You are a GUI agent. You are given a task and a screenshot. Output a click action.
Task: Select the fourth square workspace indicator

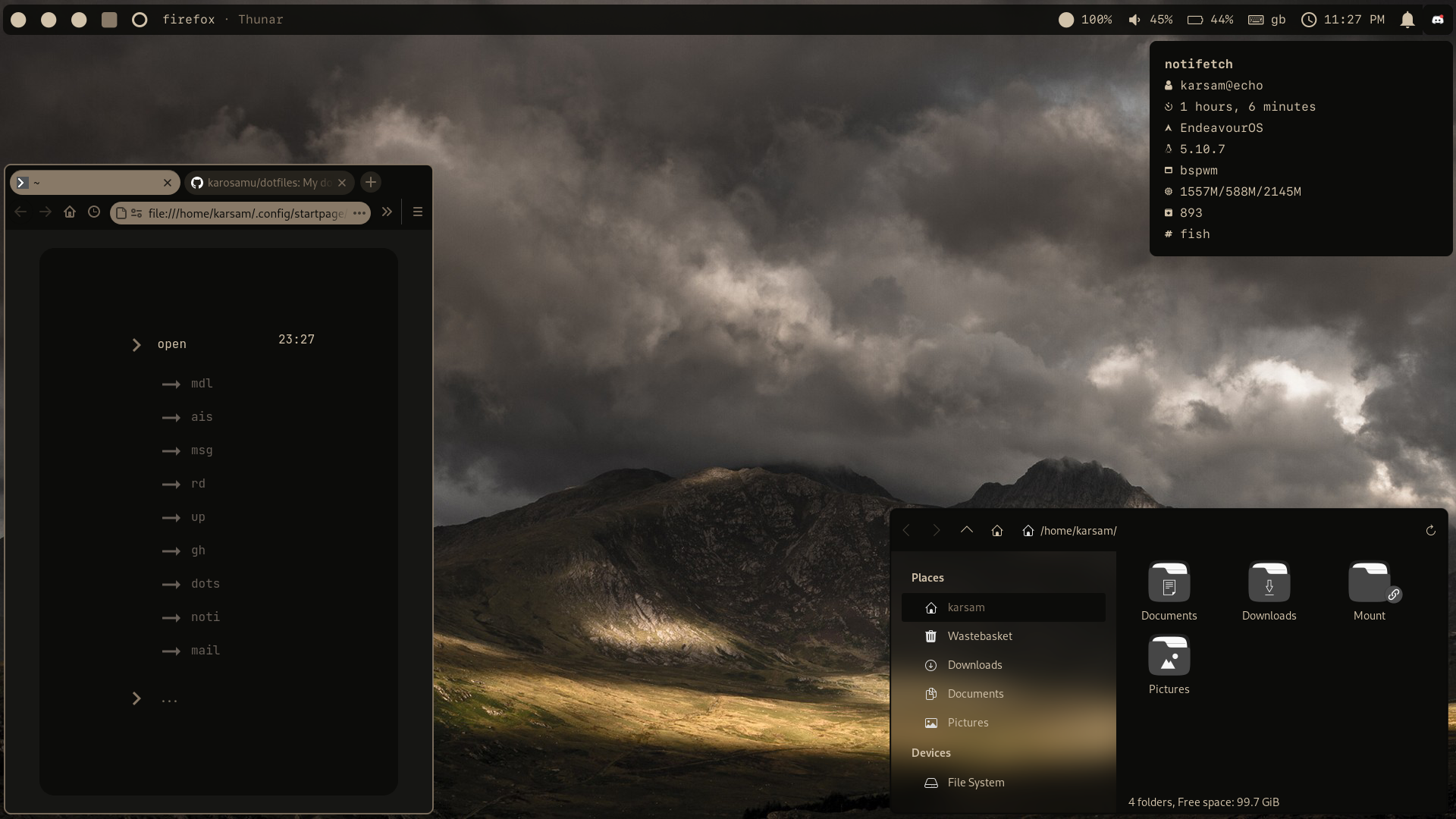(109, 20)
